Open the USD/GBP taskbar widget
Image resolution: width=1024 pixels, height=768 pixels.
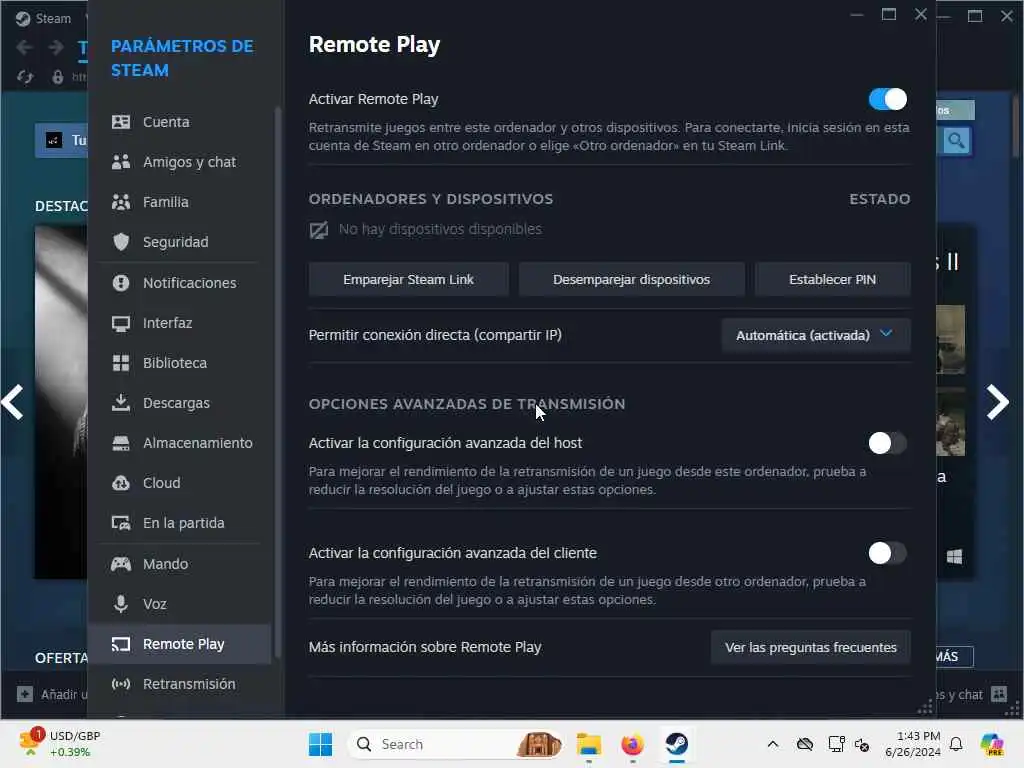(59, 744)
